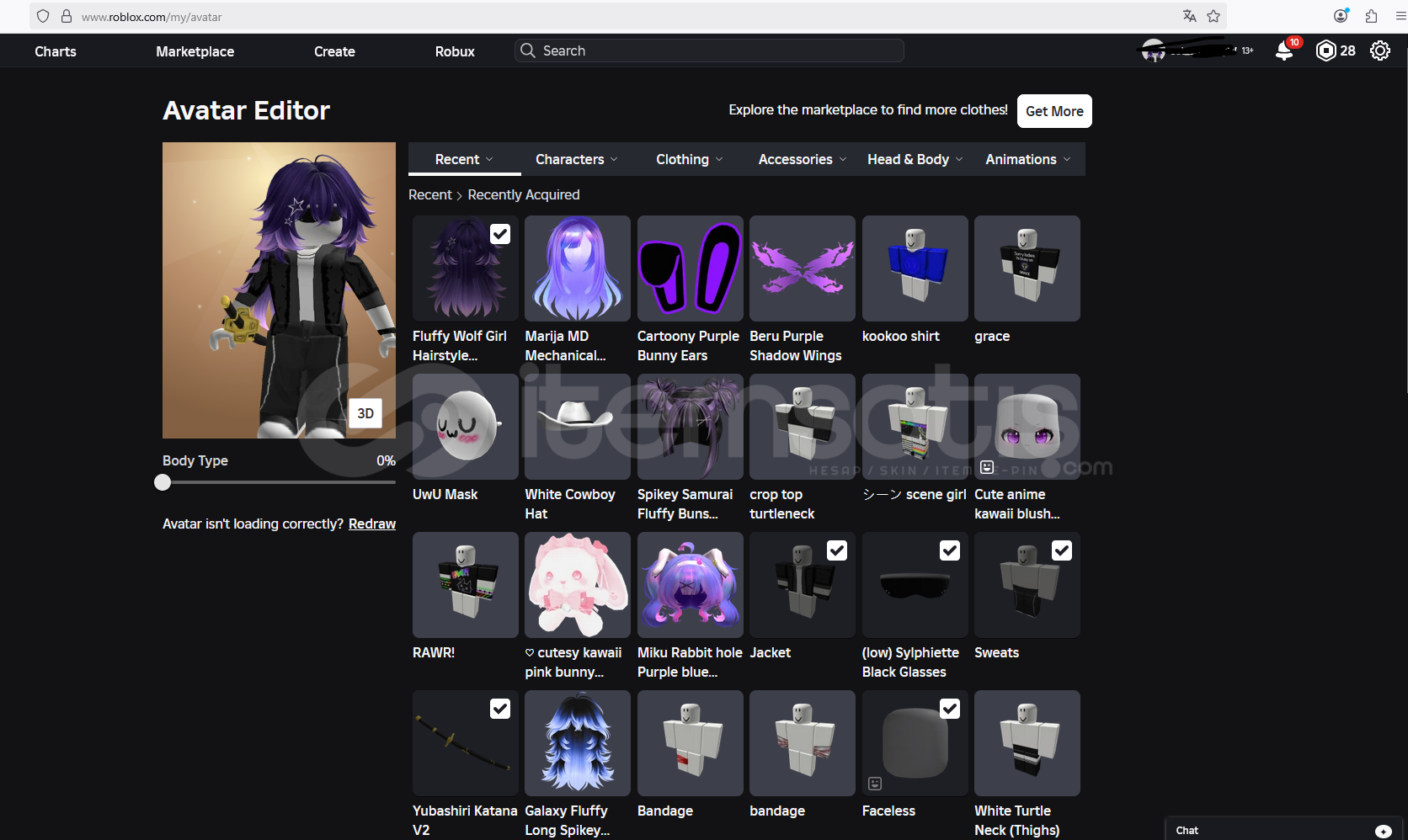1408x840 pixels.
Task: Expand the Head & Body dropdown tab
Action: point(915,159)
